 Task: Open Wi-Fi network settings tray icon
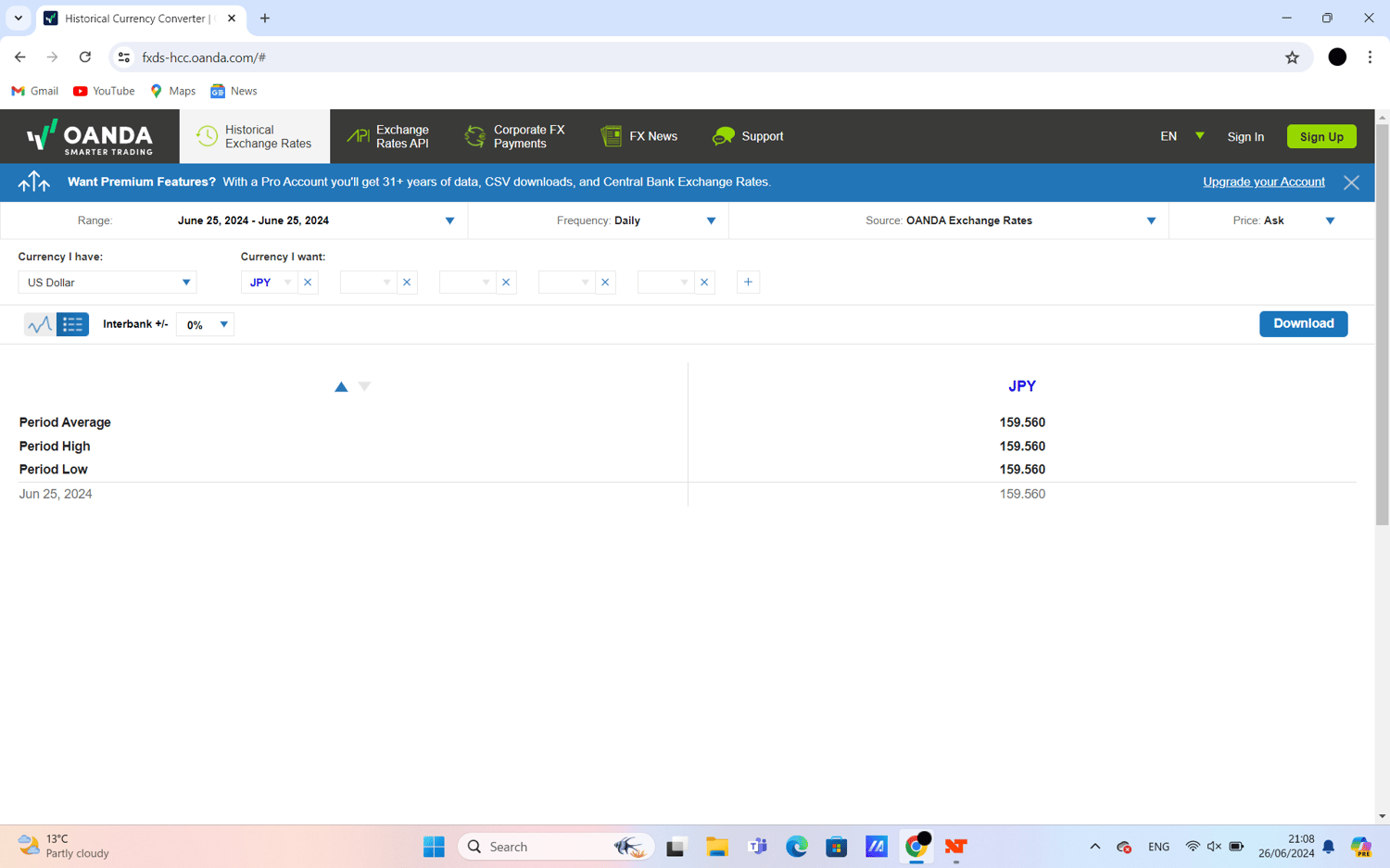pyautogui.click(x=1193, y=847)
